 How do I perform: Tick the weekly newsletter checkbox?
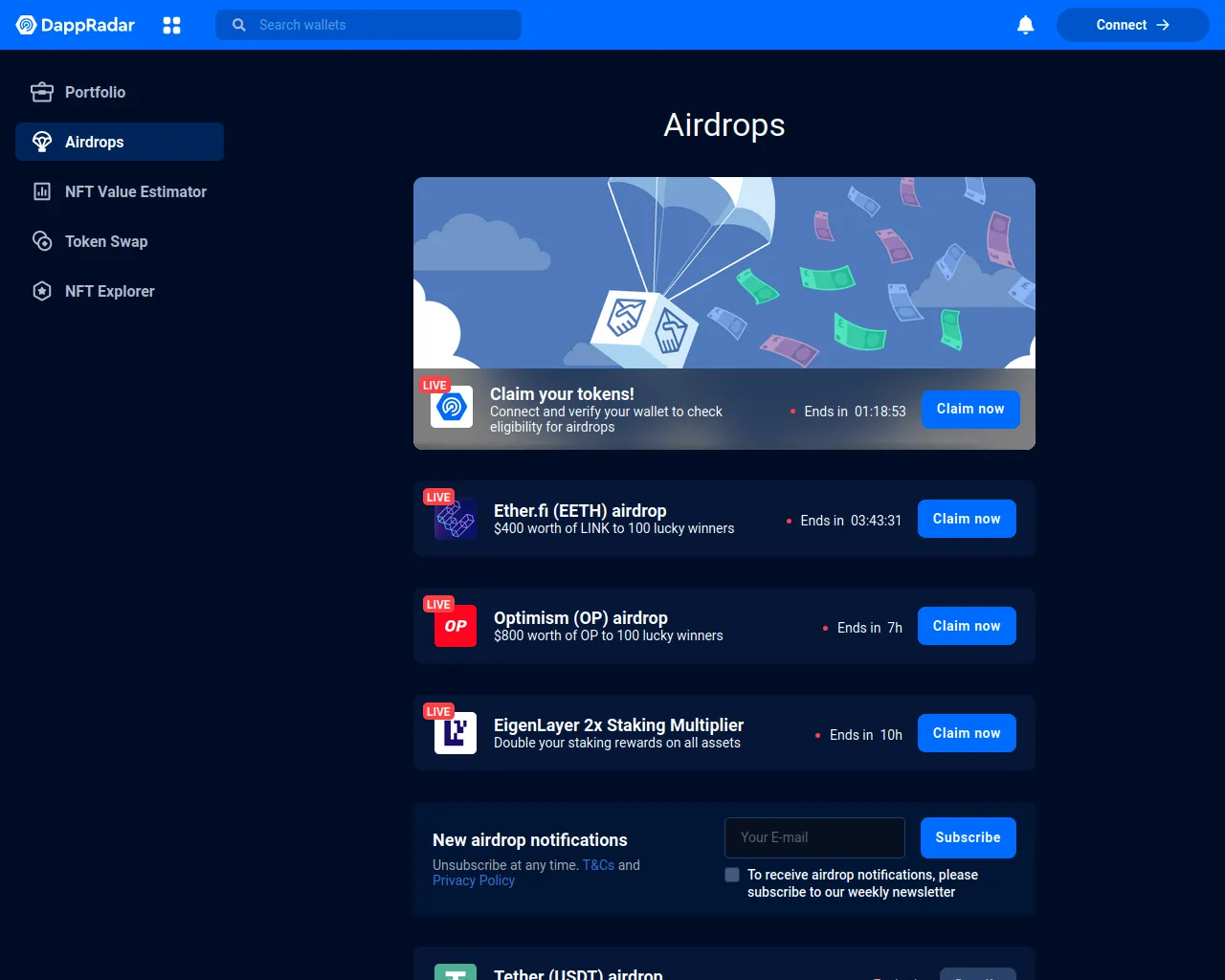[732, 875]
